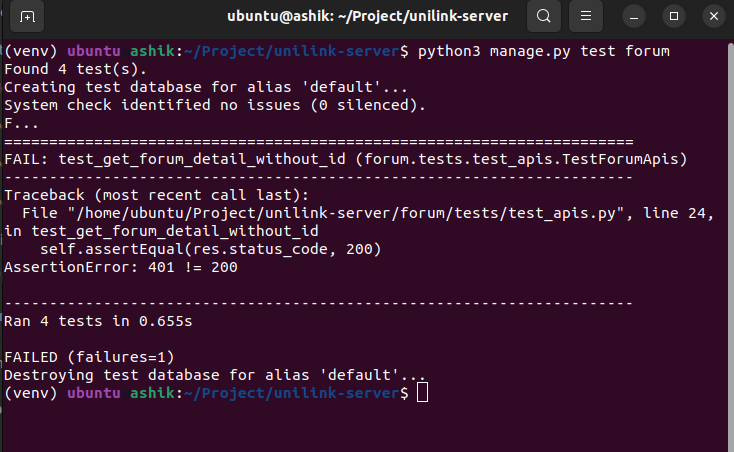Click the F... test progress output

point(22,123)
